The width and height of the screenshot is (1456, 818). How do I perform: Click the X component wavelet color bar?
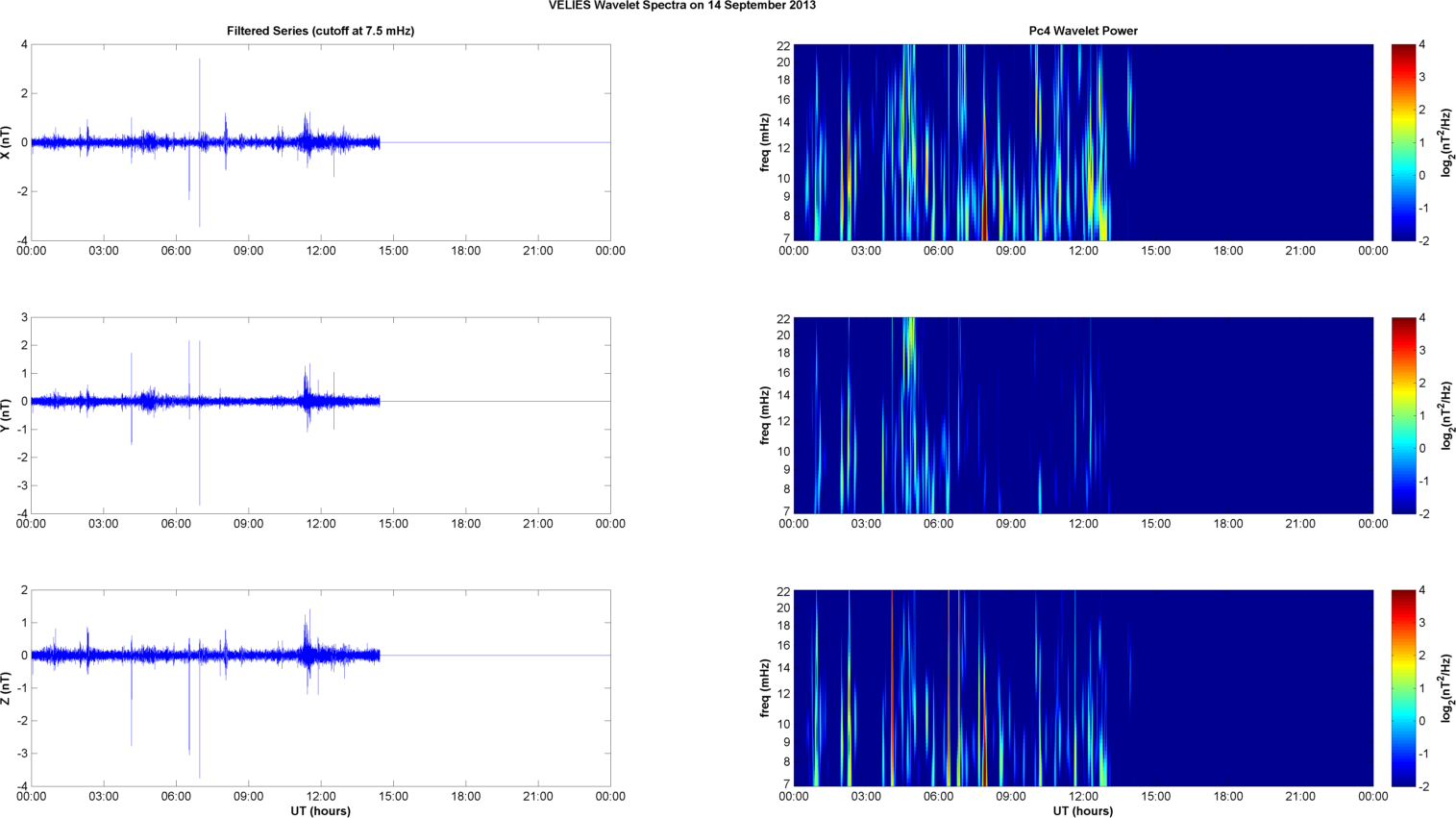tap(1403, 142)
